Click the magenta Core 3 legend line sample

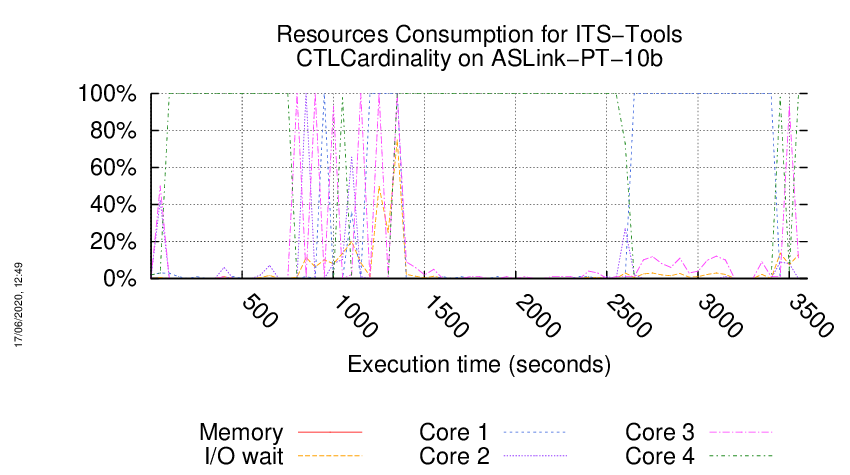(741, 432)
